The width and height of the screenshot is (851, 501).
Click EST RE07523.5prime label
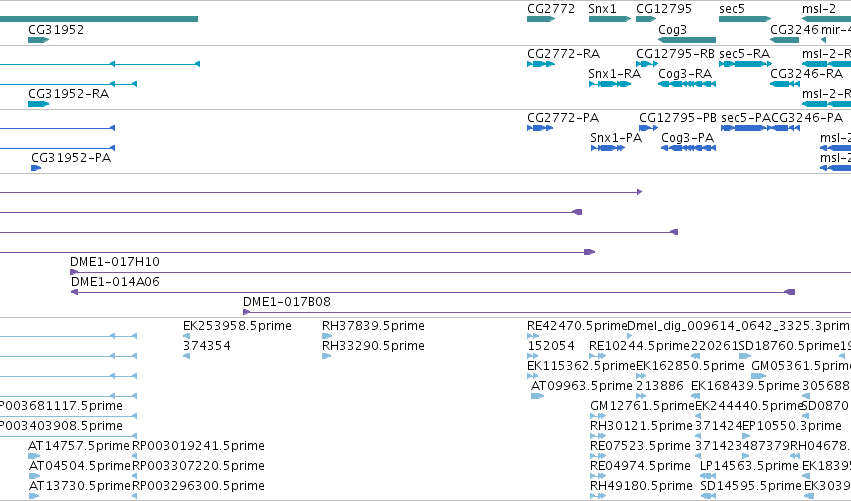pyautogui.click(x=640, y=446)
